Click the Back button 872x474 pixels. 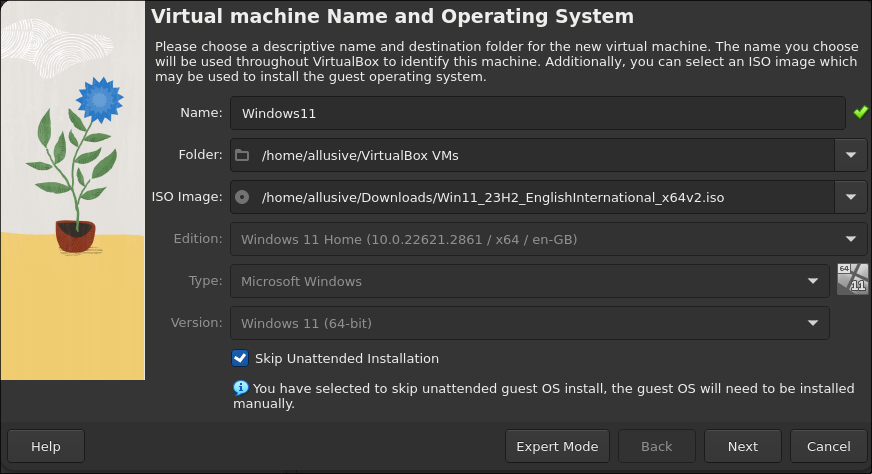(x=656, y=446)
